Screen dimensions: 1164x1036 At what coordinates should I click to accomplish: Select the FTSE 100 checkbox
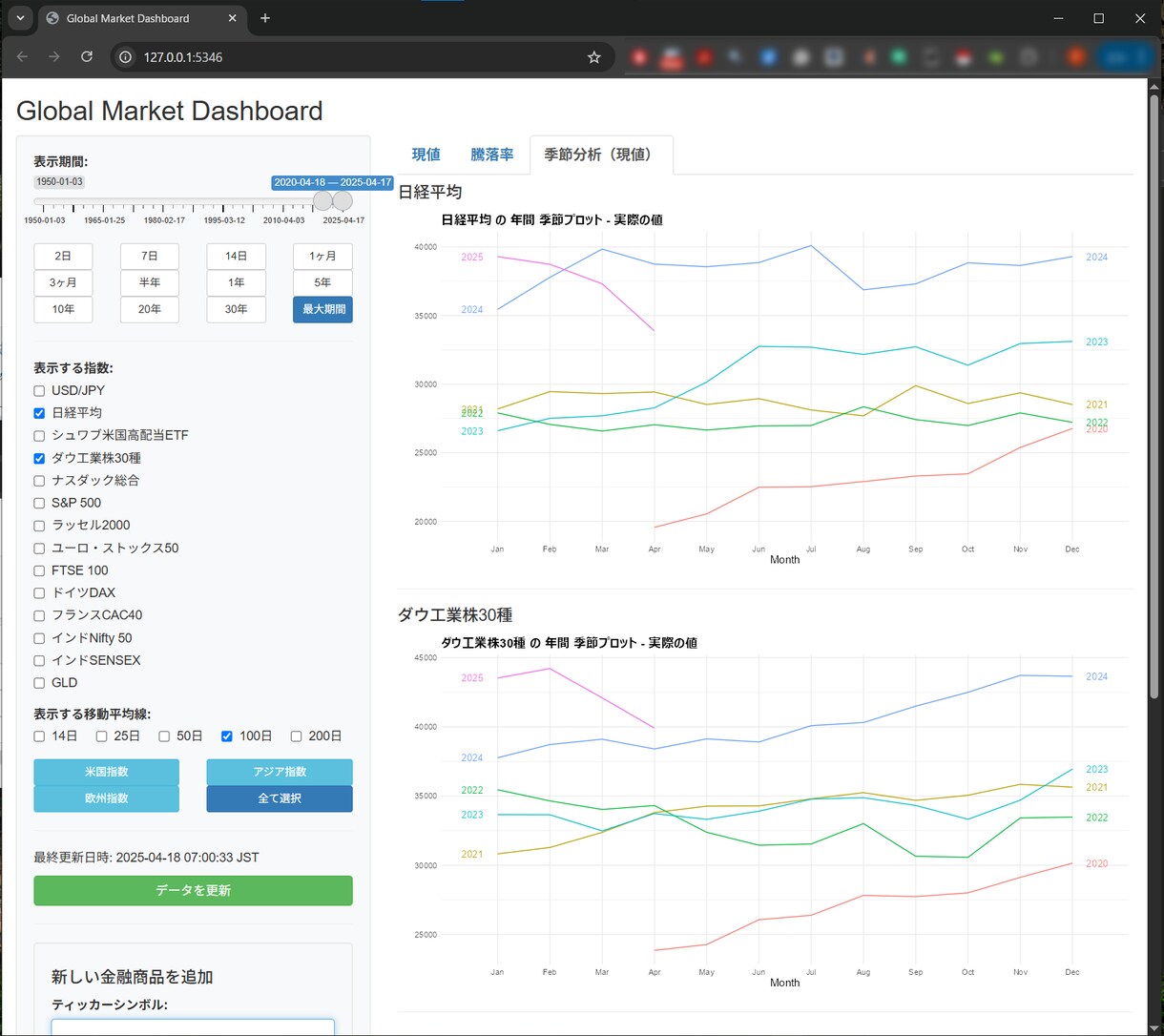click(39, 570)
